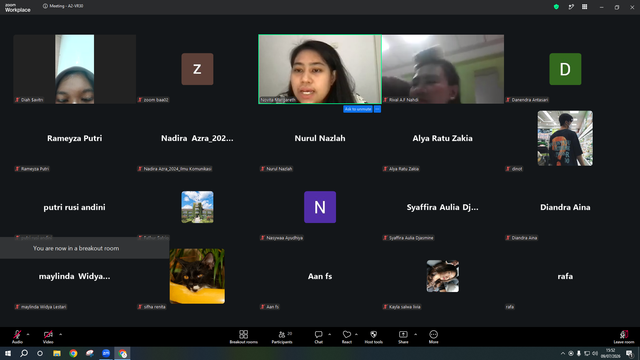
Task: Click the Z avatar of zoom baa02
Action: pyautogui.click(x=197, y=69)
